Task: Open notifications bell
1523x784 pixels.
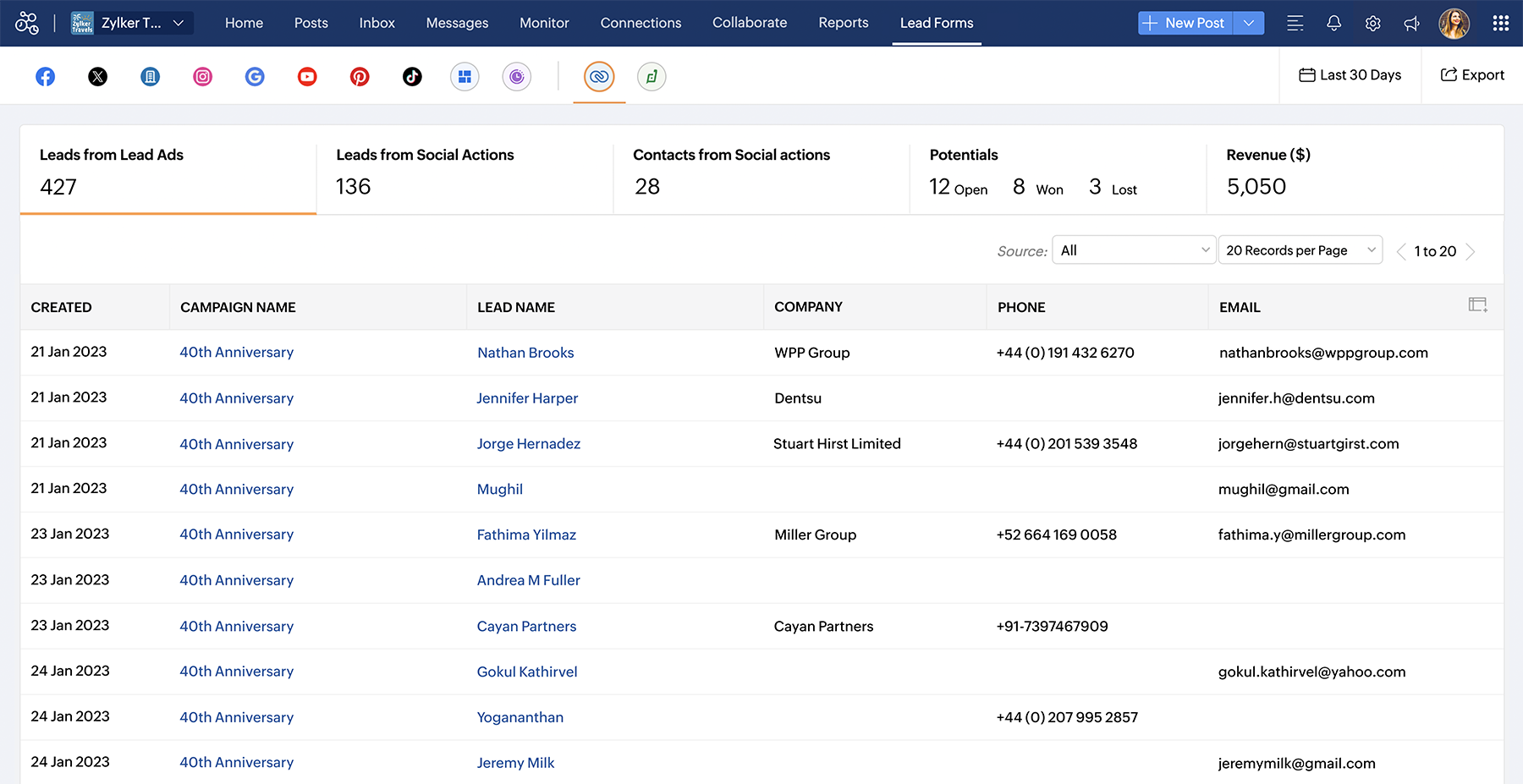Action: click(1334, 24)
